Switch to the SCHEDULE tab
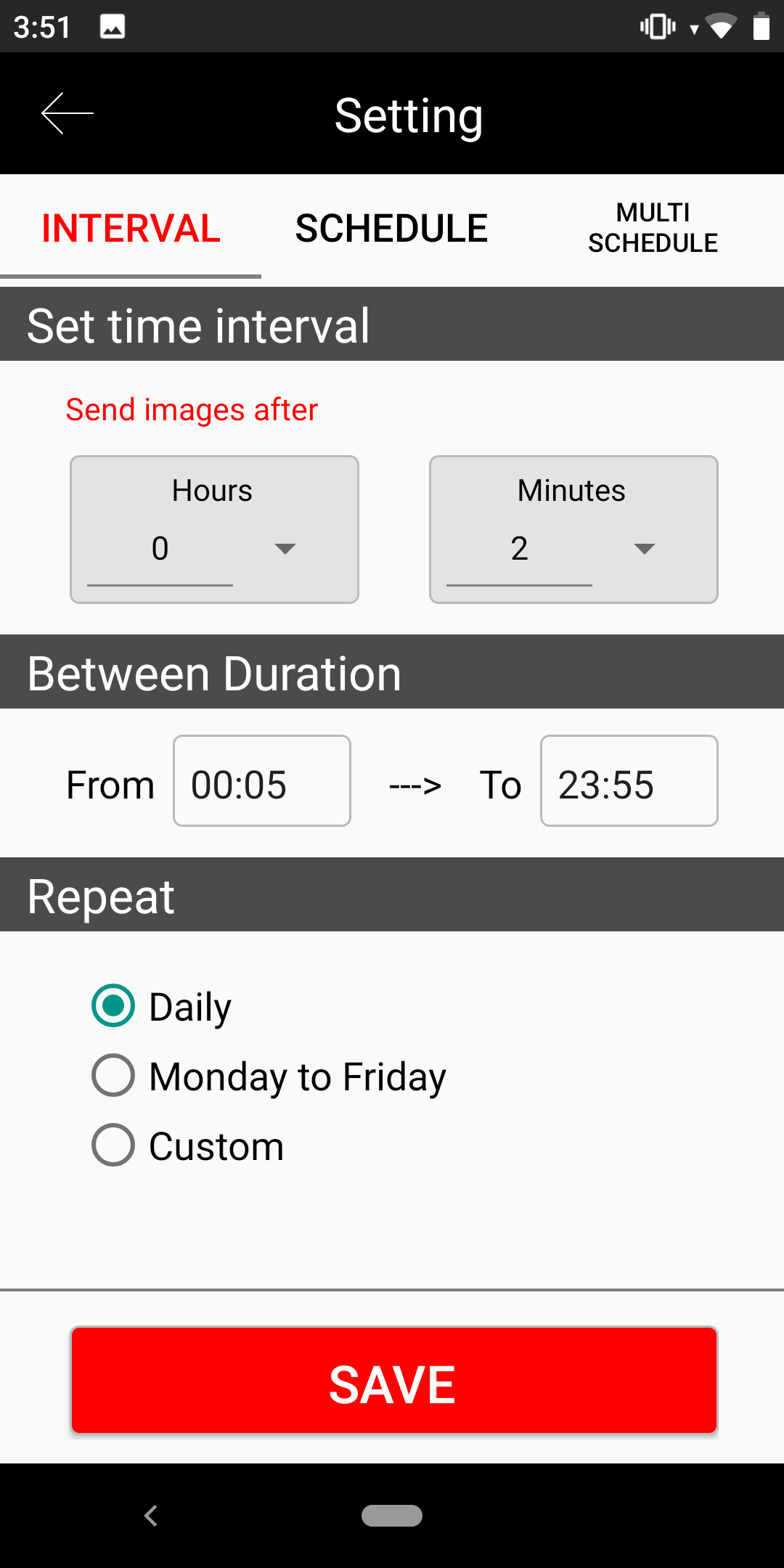Viewport: 784px width, 1568px height. (392, 229)
